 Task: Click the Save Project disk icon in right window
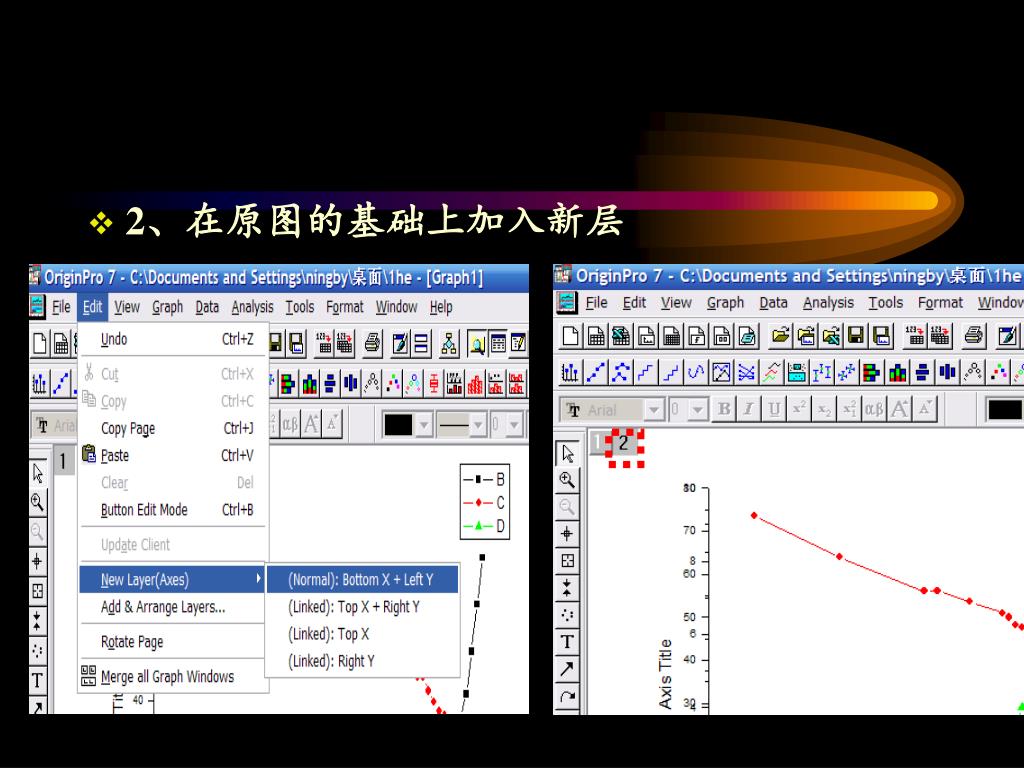coord(856,336)
